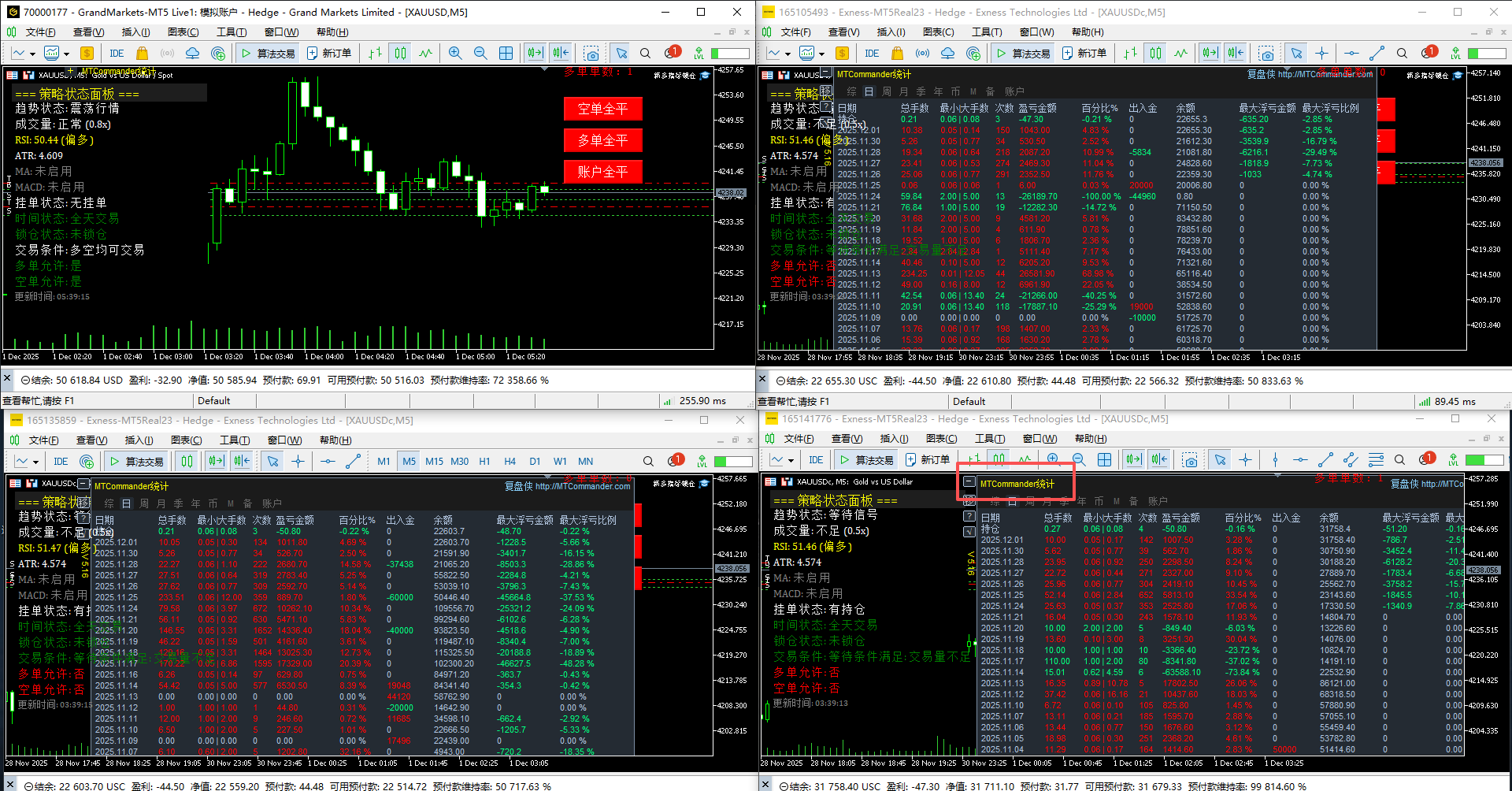Select MN timeframe in Exness 165135859 window

coord(585,461)
